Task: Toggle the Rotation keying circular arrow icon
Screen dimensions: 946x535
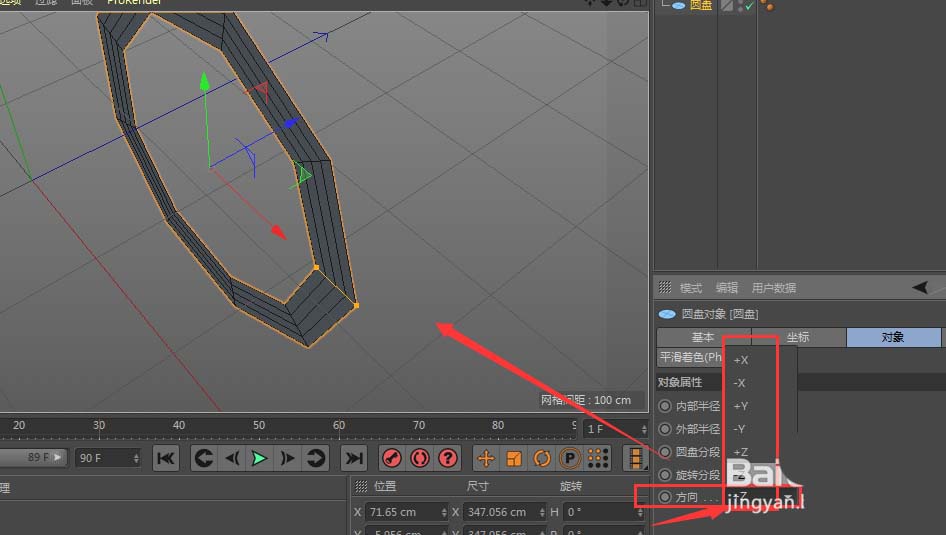Action: pyautogui.click(x=542, y=458)
